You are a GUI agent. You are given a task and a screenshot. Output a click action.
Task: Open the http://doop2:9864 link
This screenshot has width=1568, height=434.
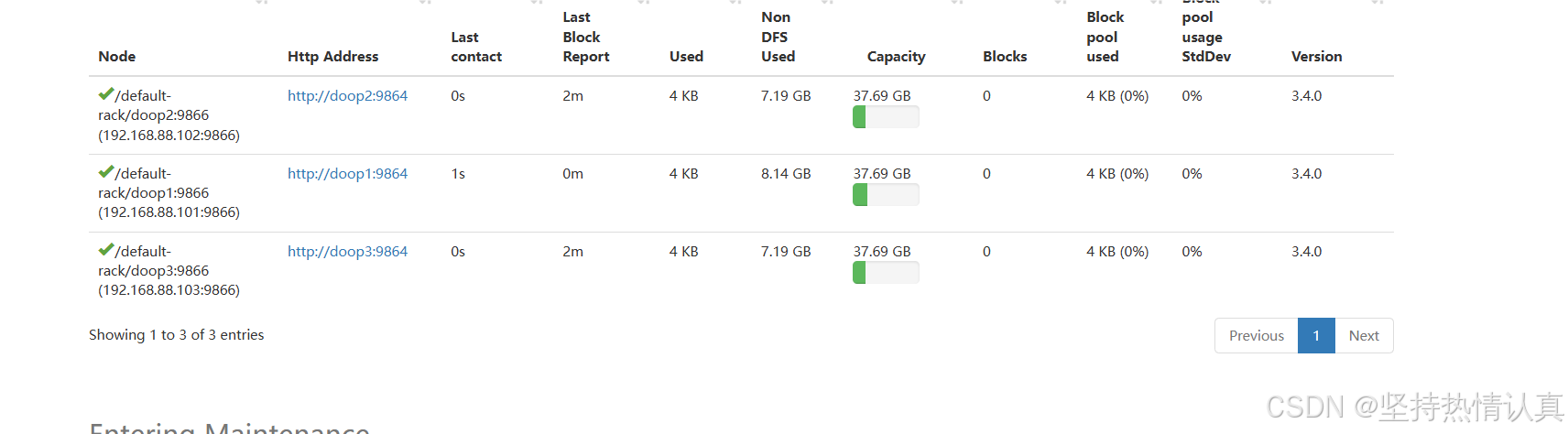(x=347, y=95)
